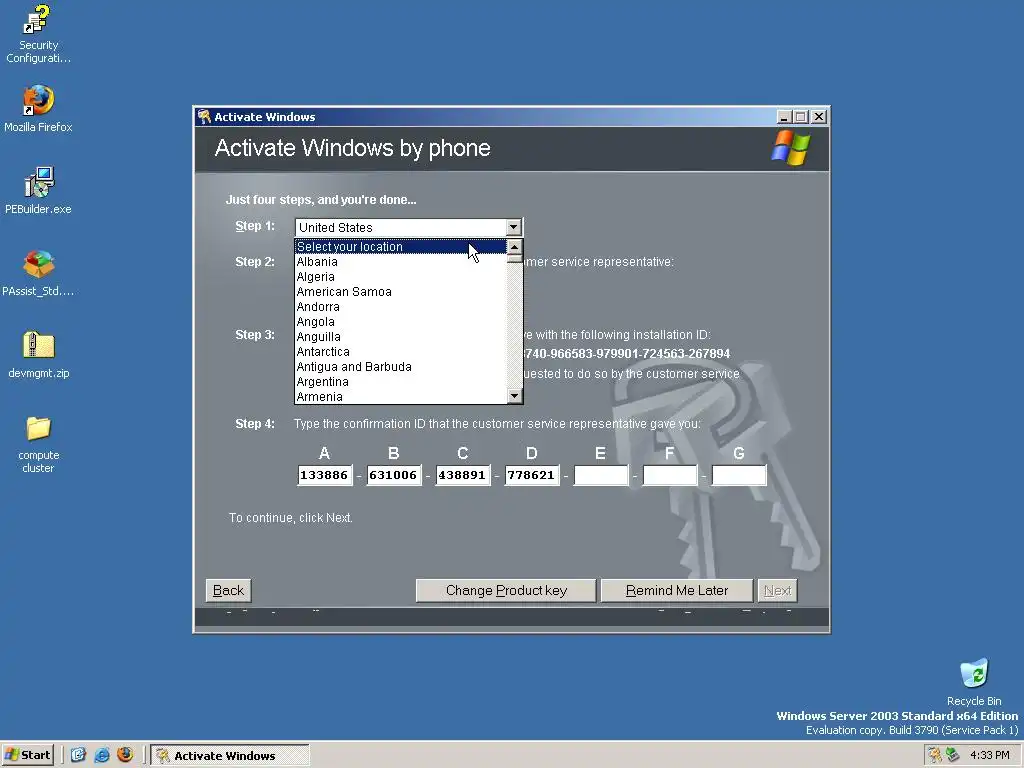Open the Security Configuration desktop shortcut
Image resolution: width=1024 pixels, height=768 pixels.
pyautogui.click(x=38, y=34)
